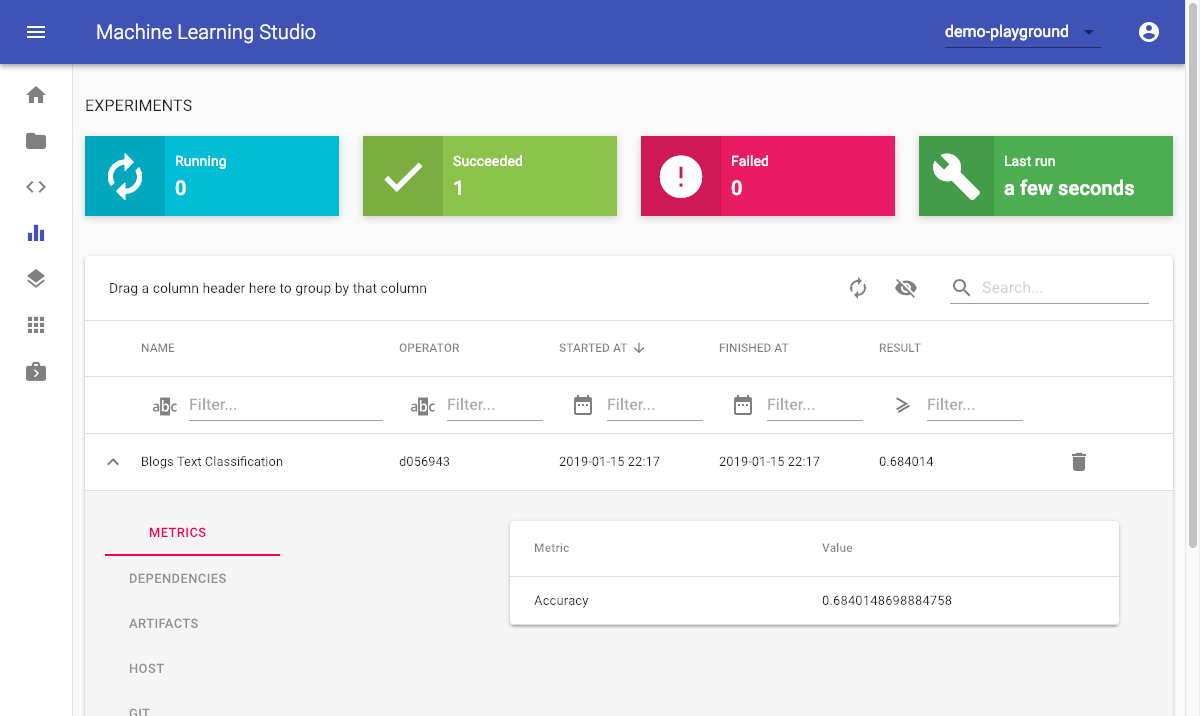
Task: Open the hamburger navigation menu
Action: pos(36,32)
